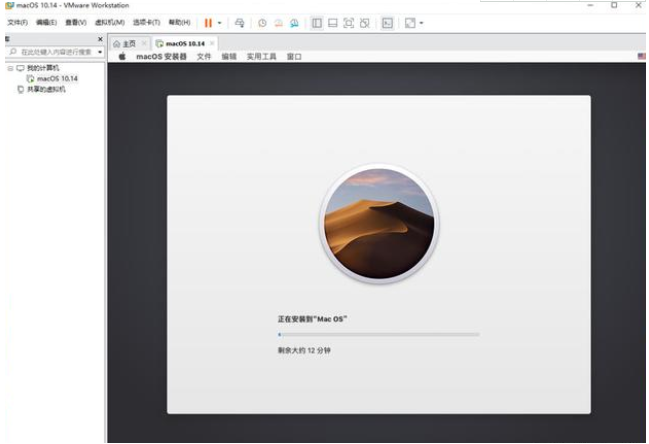Click the Send Ctrl+Alt+Del toolbar icon

click(x=240, y=22)
